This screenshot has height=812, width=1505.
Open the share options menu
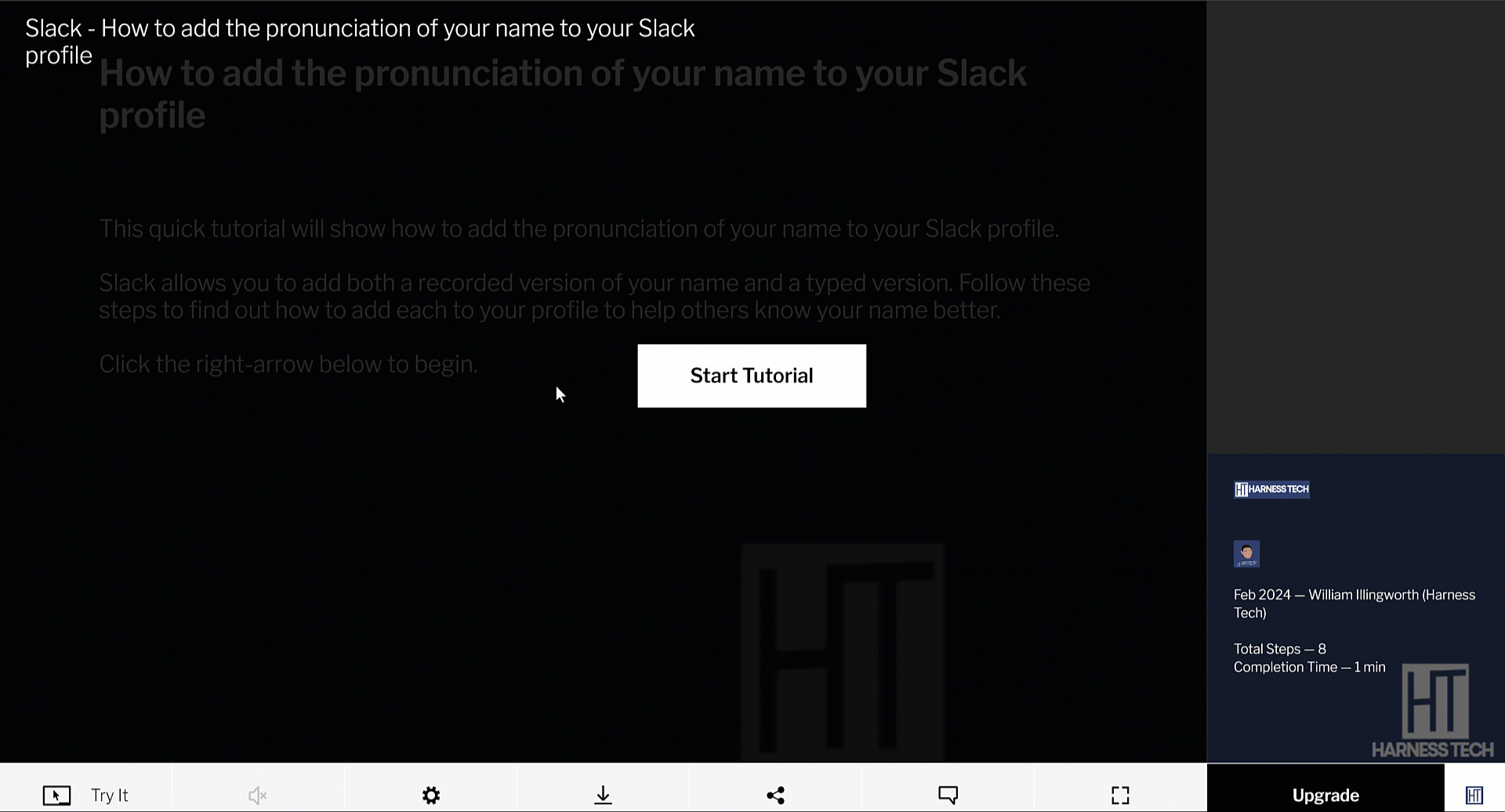coord(775,794)
